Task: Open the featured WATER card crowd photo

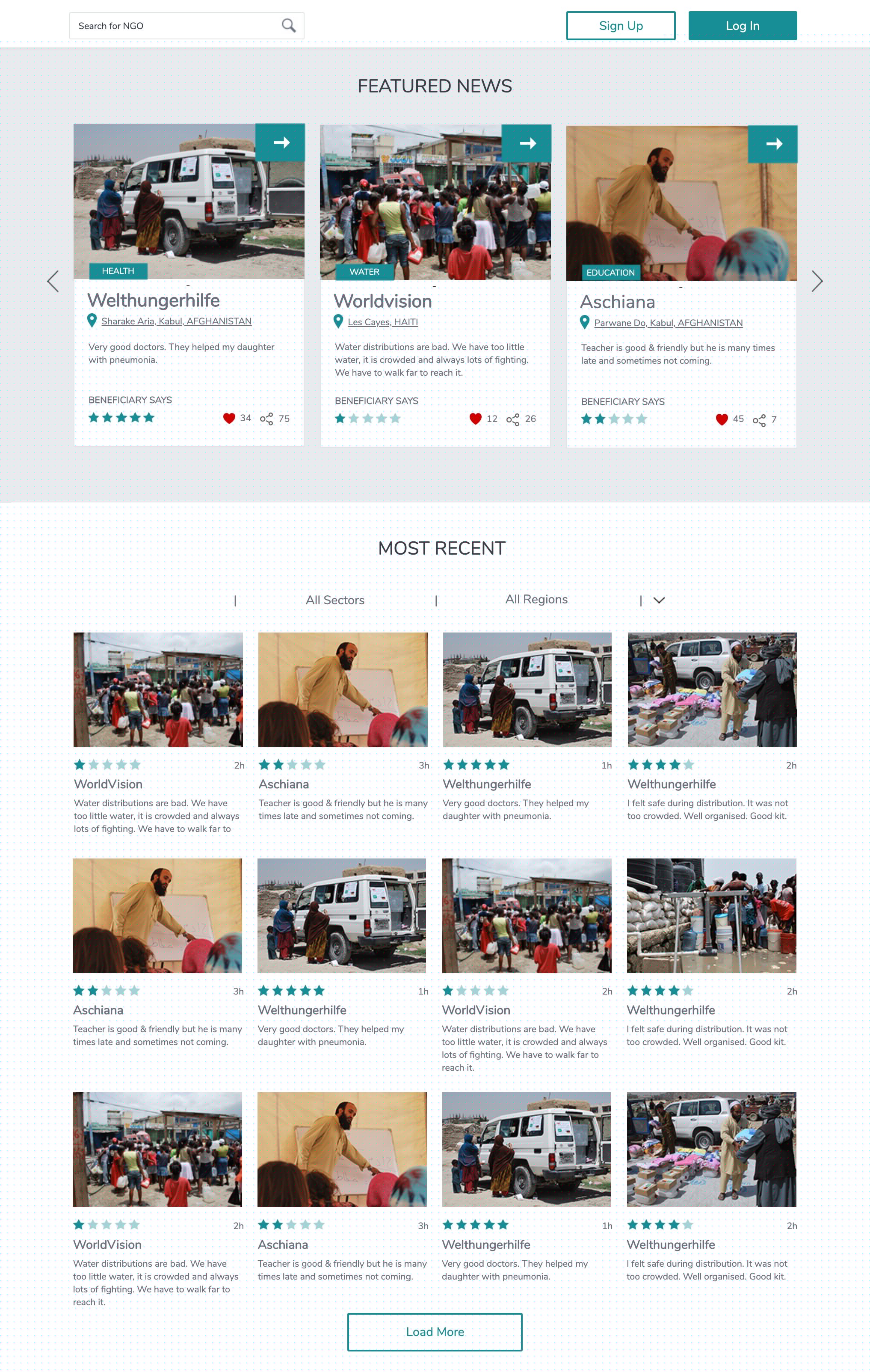Action: click(x=435, y=202)
